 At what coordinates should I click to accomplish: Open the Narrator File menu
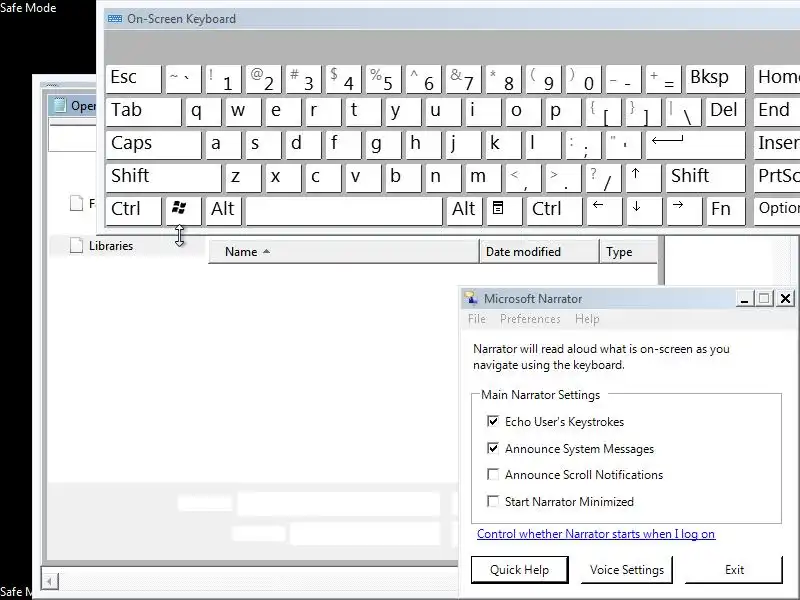(x=477, y=319)
